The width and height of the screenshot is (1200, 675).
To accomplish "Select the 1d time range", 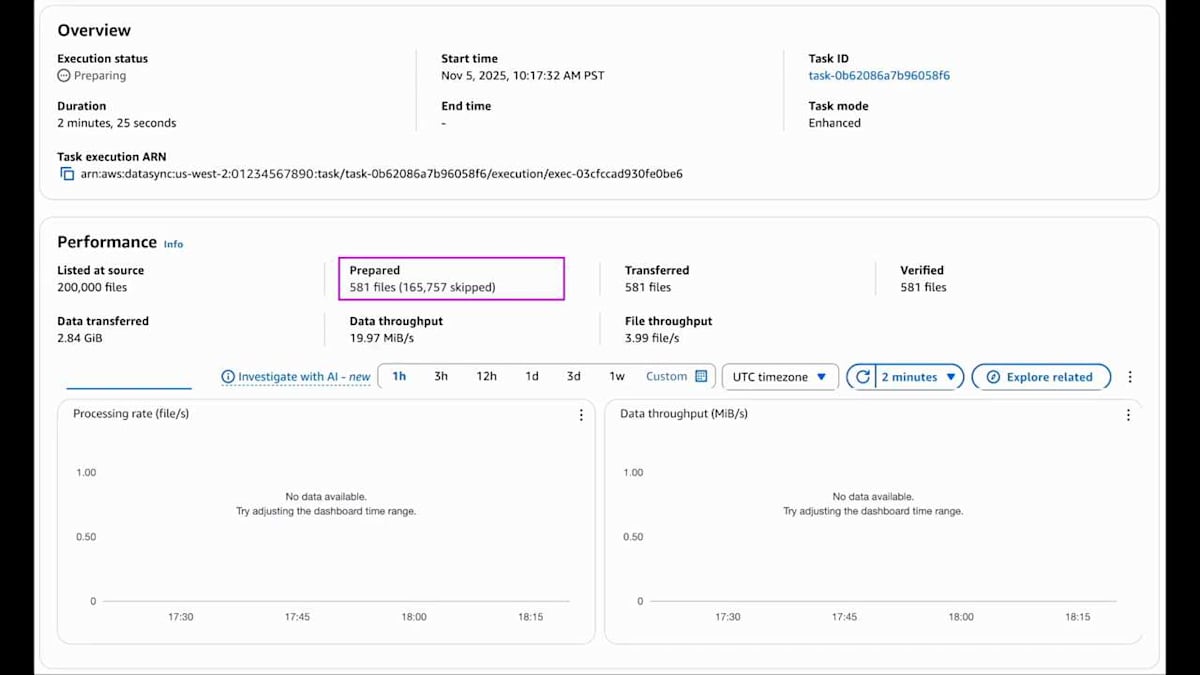I will click(532, 377).
